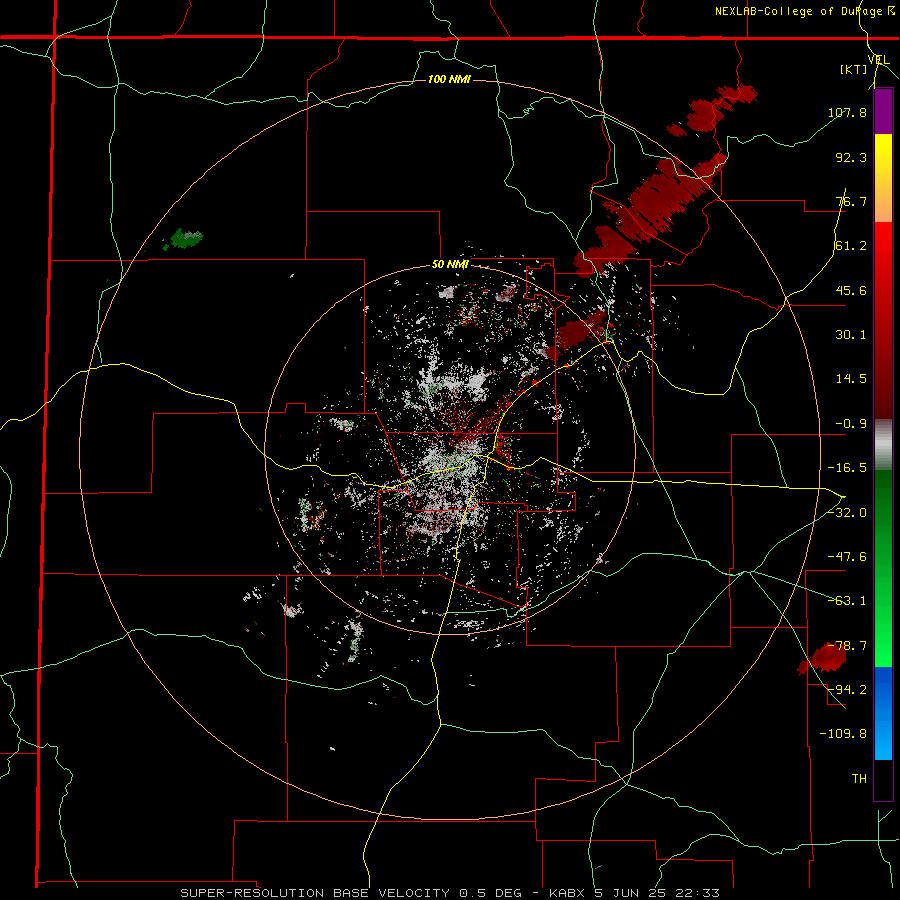Click the 45.6 velocity label
The height and width of the screenshot is (900, 900).
[851, 290]
